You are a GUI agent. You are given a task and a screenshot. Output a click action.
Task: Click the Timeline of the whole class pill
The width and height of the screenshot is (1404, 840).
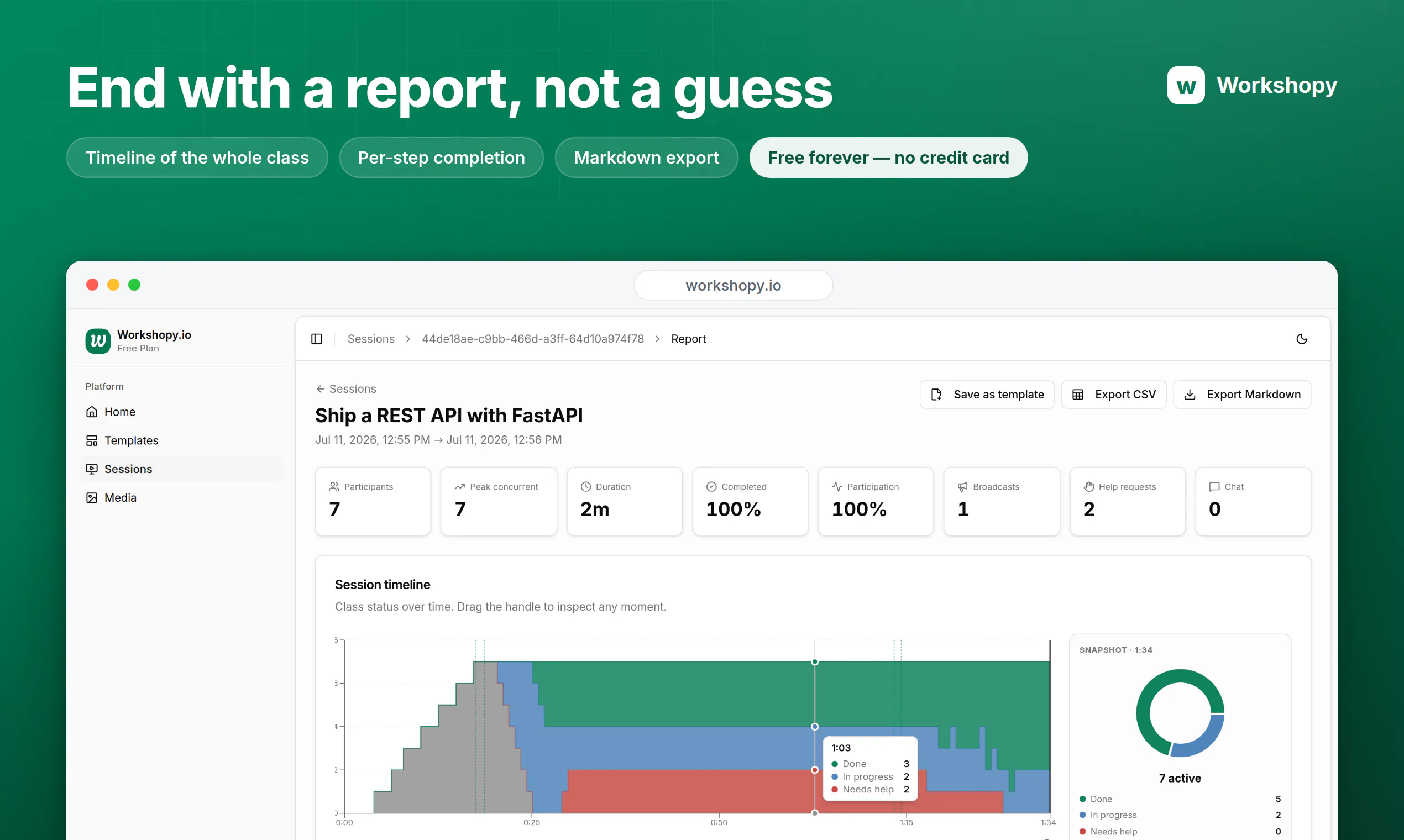(197, 158)
